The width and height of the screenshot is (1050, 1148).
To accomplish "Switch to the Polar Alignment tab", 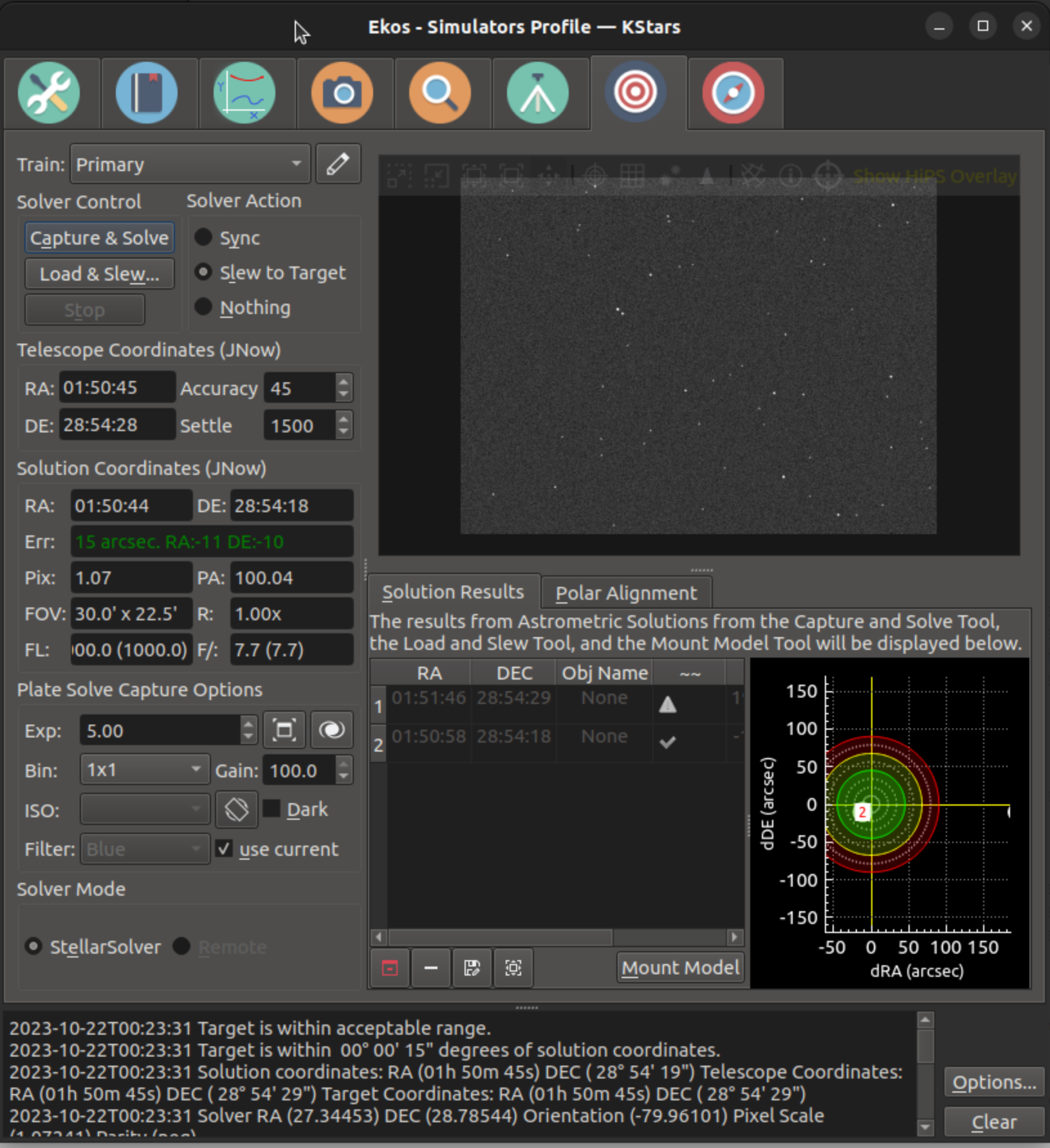I will click(626, 592).
